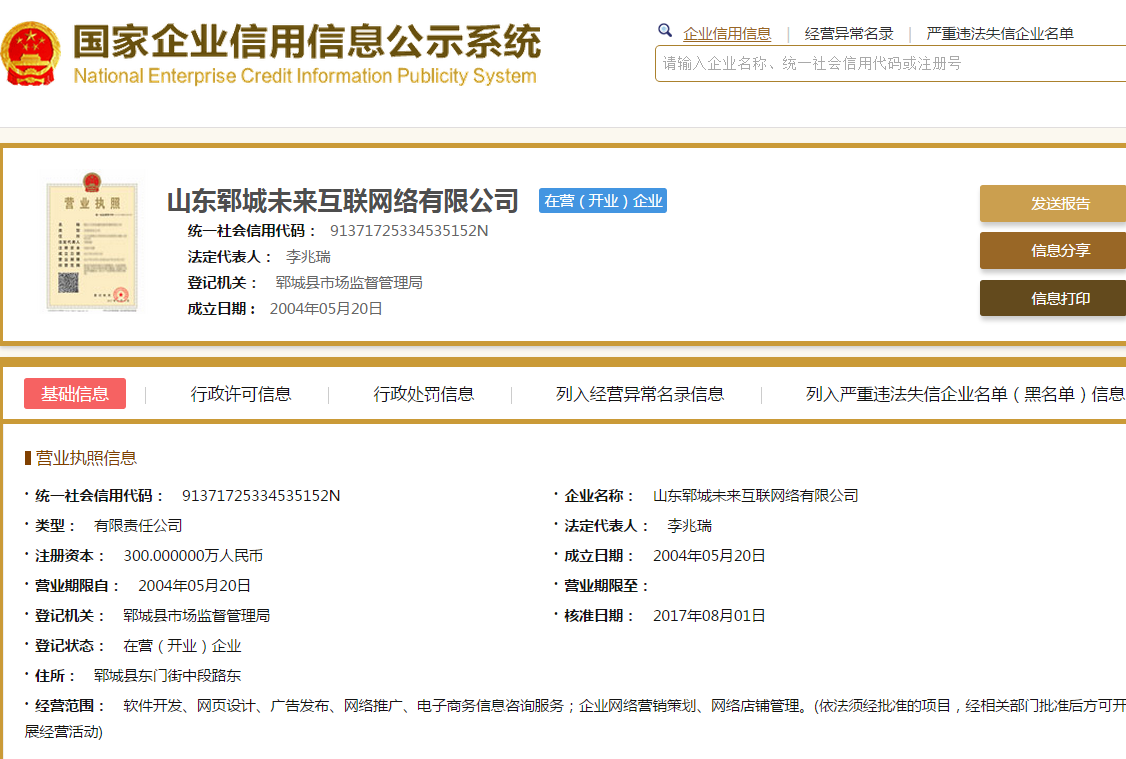Select 经营异常名录 search category
The image size is (1126, 759).
coord(849,34)
